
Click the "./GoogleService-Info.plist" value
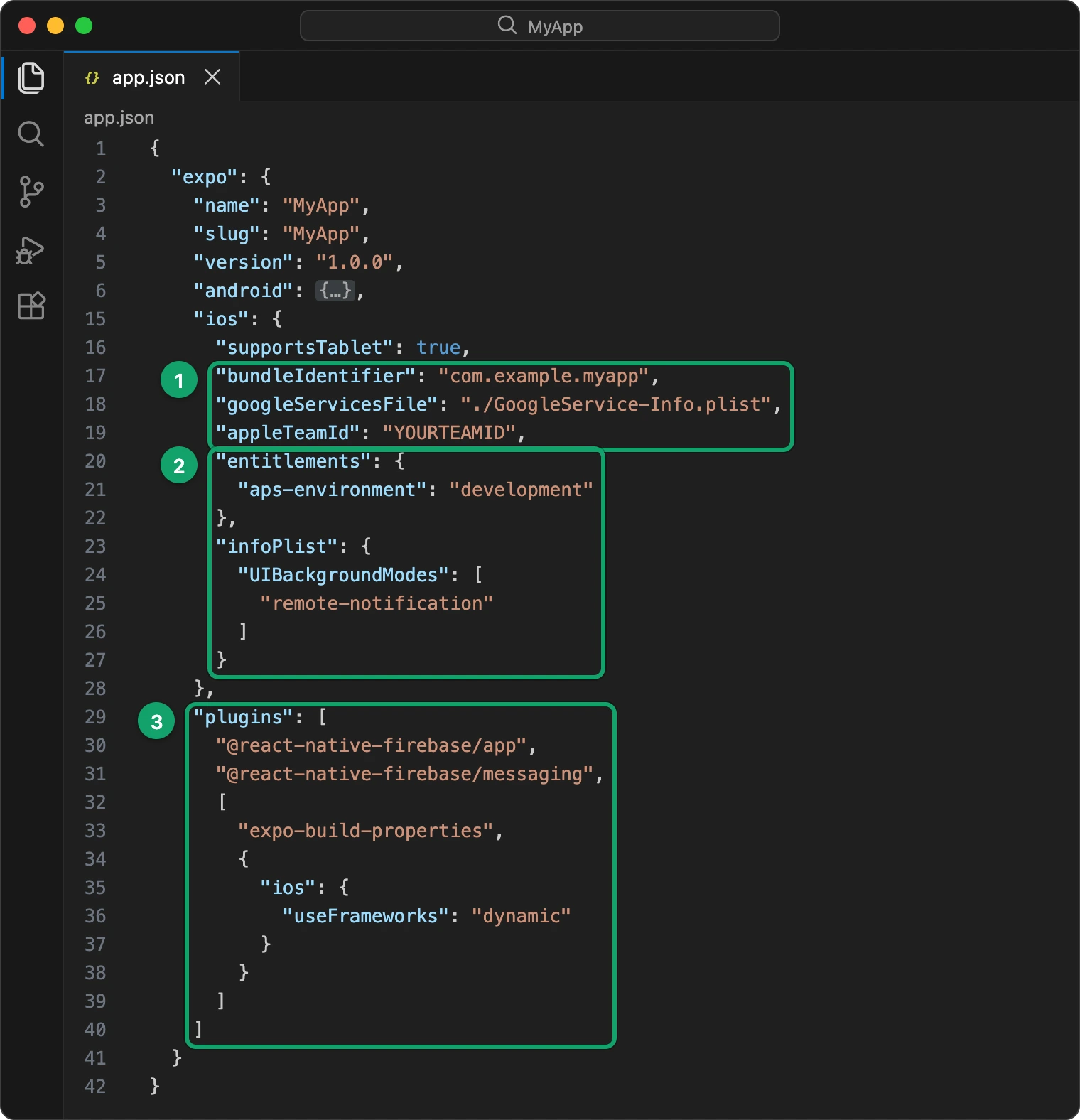616,404
